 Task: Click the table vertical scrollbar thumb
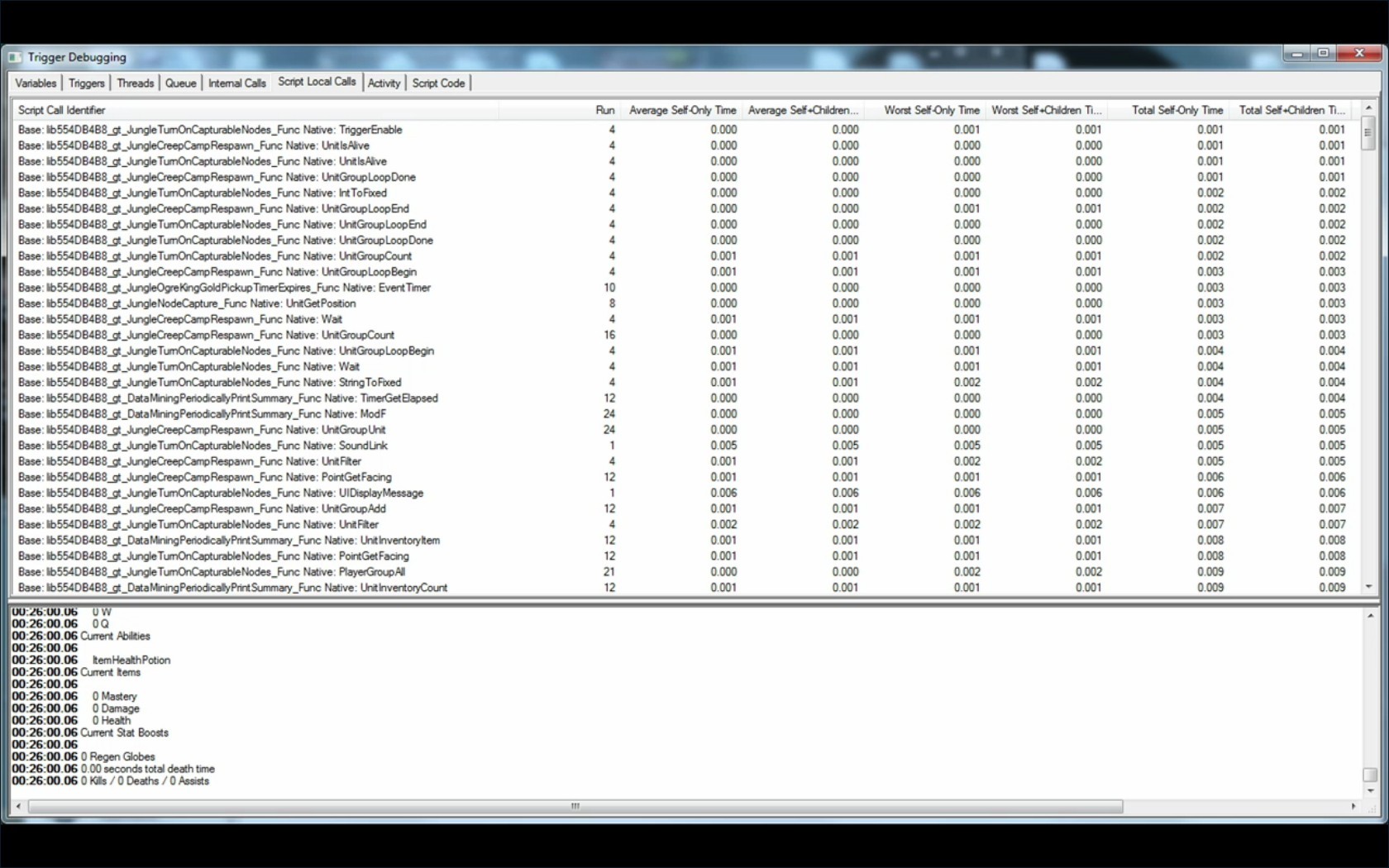(x=1368, y=132)
